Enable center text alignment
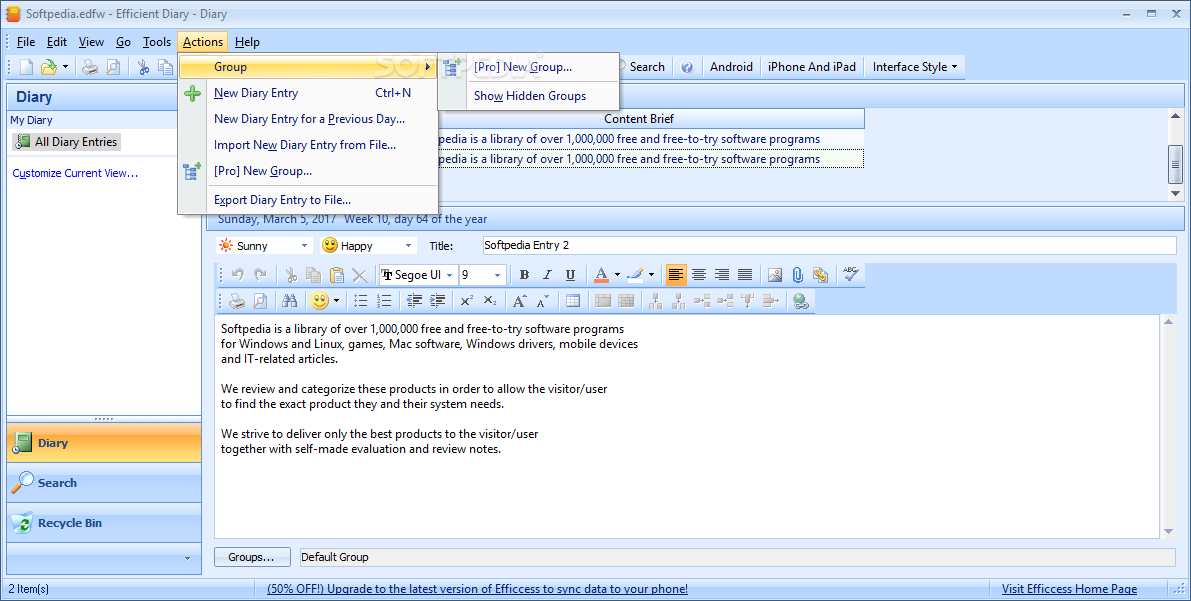Image resolution: width=1191 pixels, height=601 pixels. tap(699, 275)
